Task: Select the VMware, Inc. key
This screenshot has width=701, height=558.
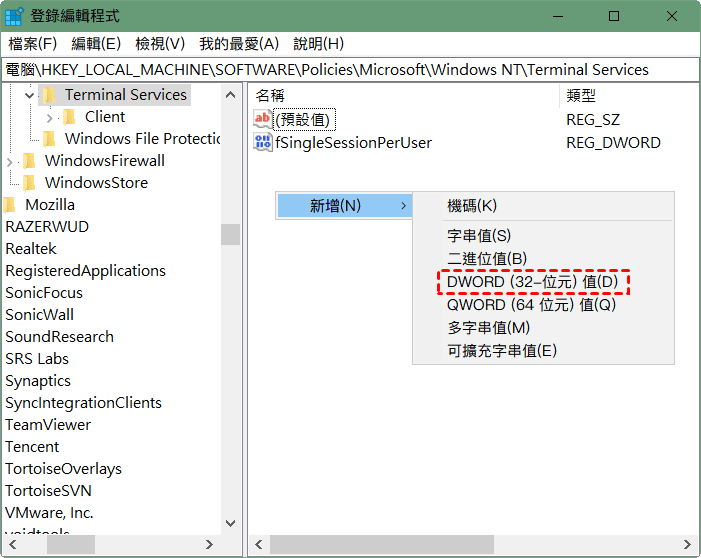Action: (49, 513)
